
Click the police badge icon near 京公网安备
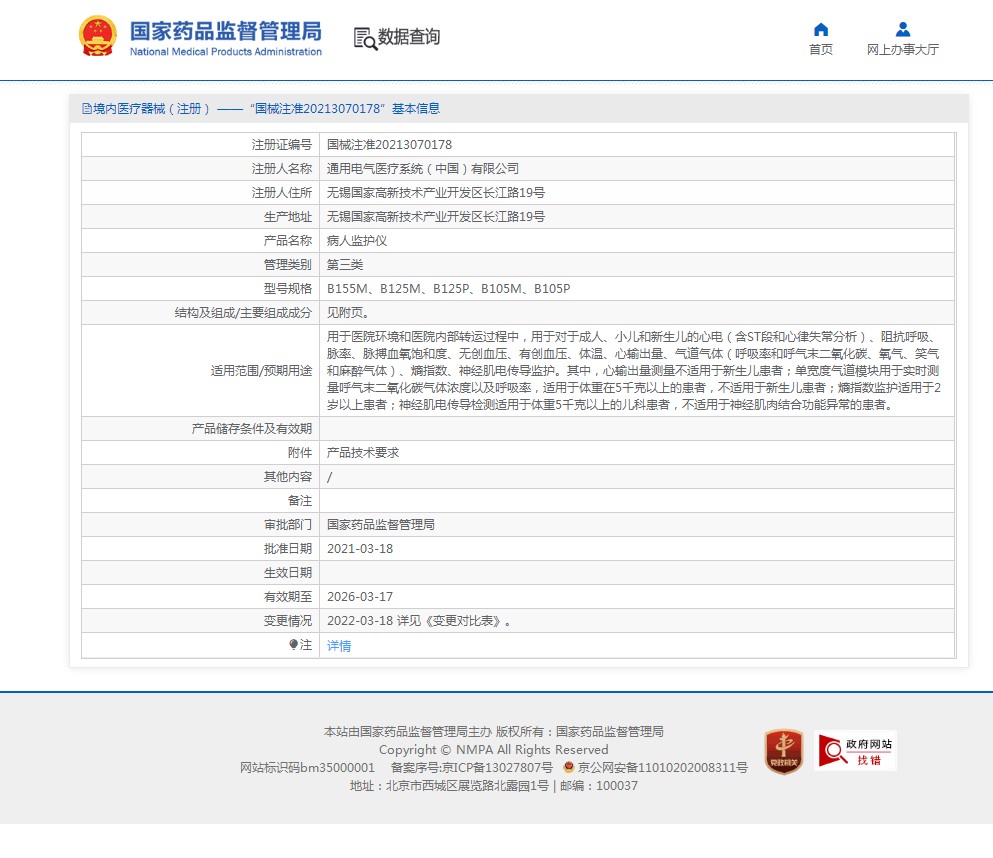click(x=569, y=767)
